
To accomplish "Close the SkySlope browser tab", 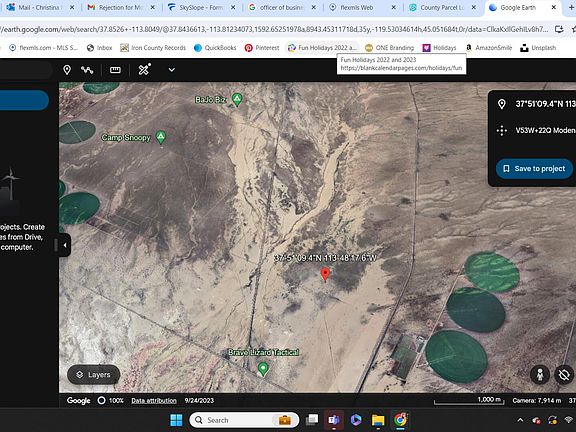I will pos(233,7).
